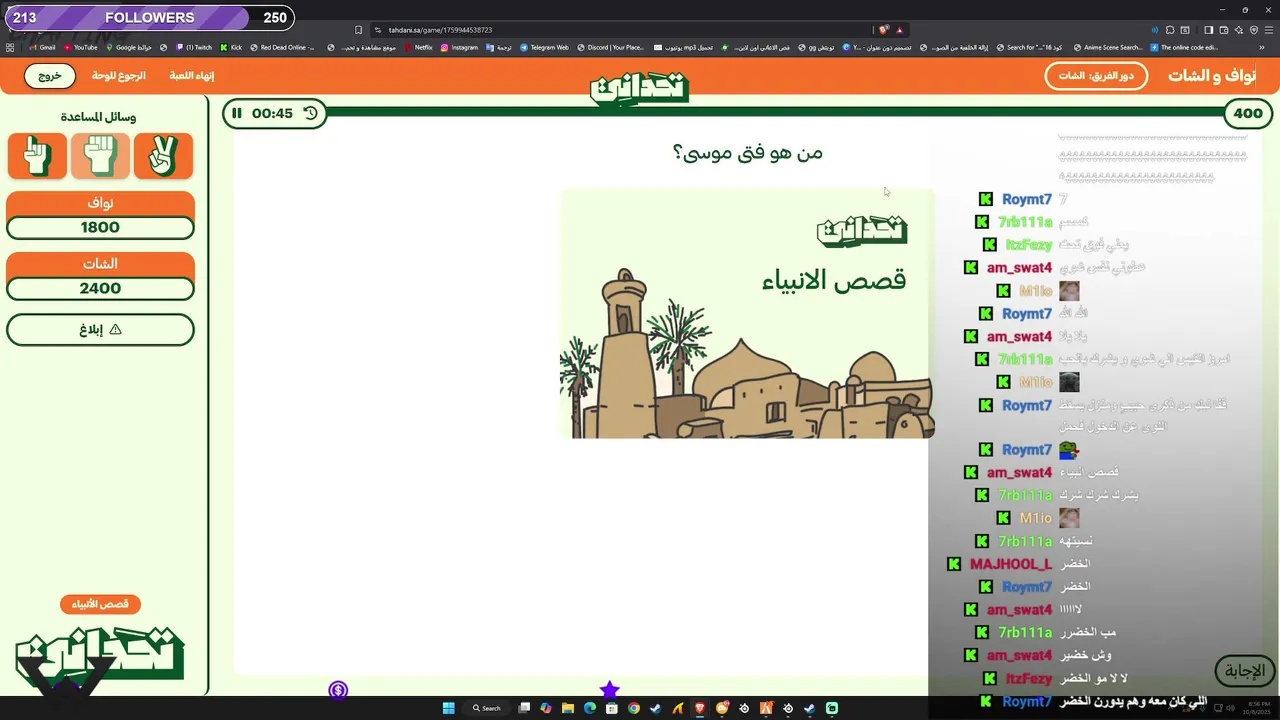
Task: Click إنهاء اللعبة to end the game
Action: [192, 76]
